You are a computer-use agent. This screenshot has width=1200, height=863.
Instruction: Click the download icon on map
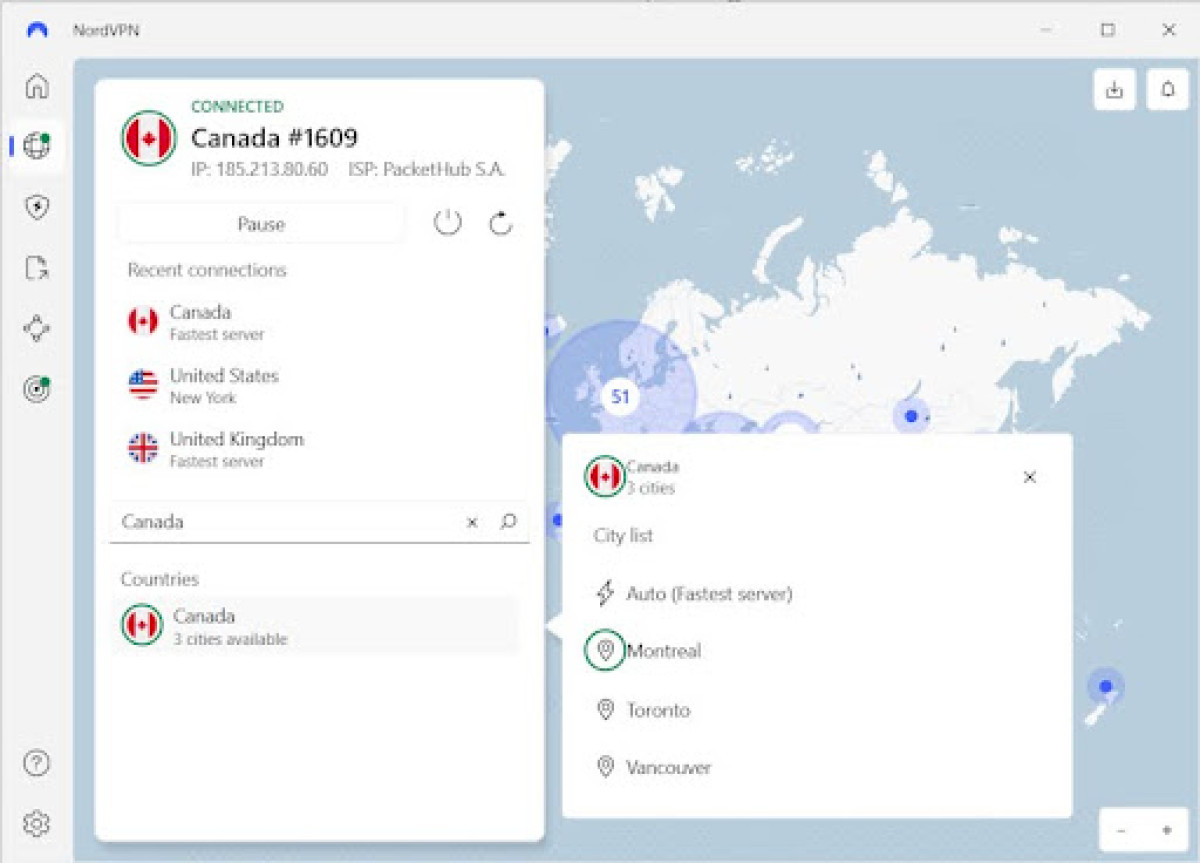(1114, 90)
